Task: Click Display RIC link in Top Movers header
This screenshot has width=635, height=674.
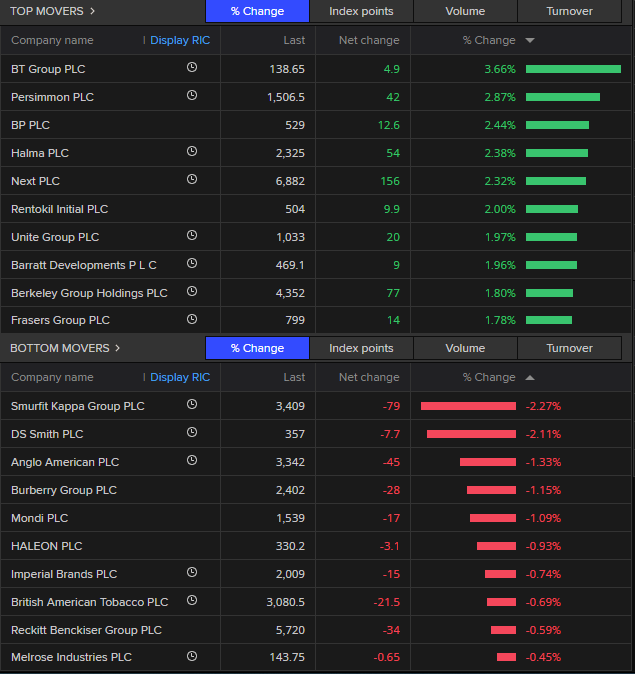Action: coord(180,40)
